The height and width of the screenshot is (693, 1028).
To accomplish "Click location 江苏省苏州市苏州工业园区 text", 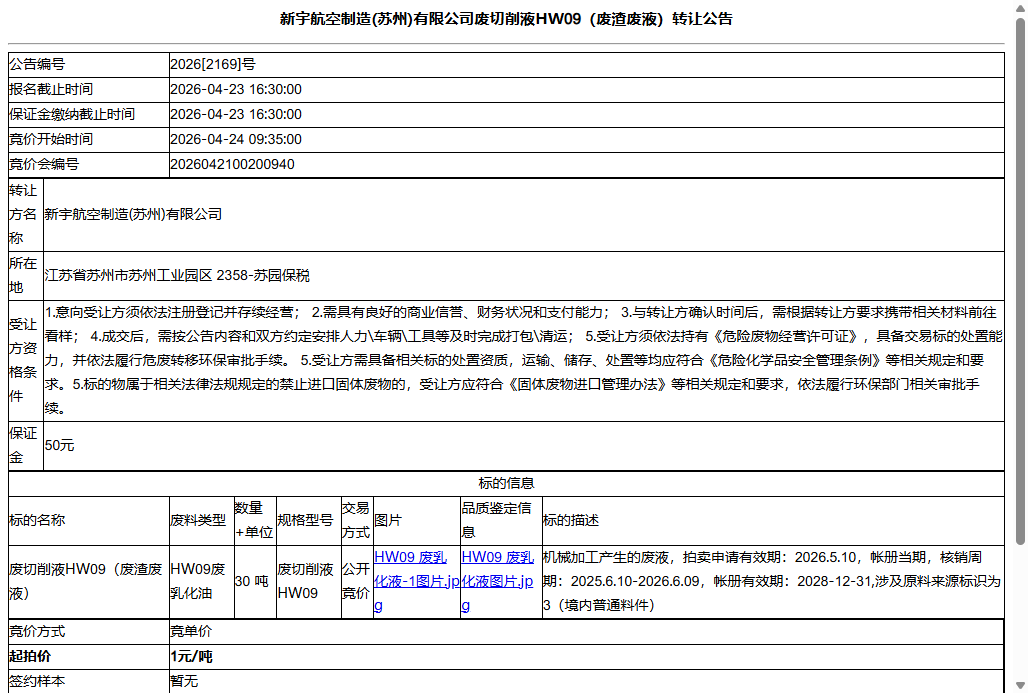I will click(177, 276).
